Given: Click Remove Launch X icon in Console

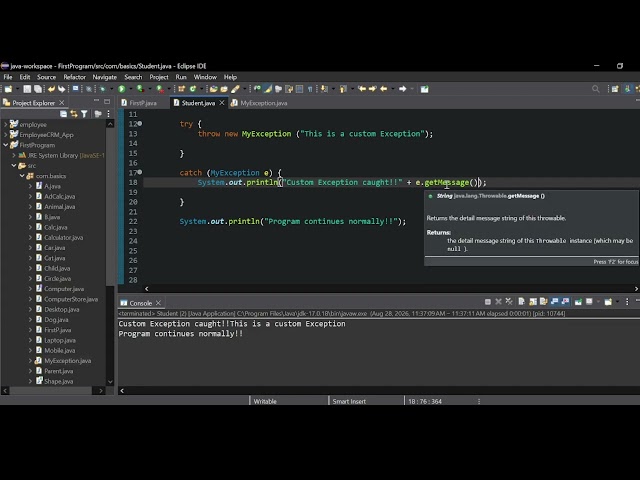Looking at the screenshot, I should (498, 302).
